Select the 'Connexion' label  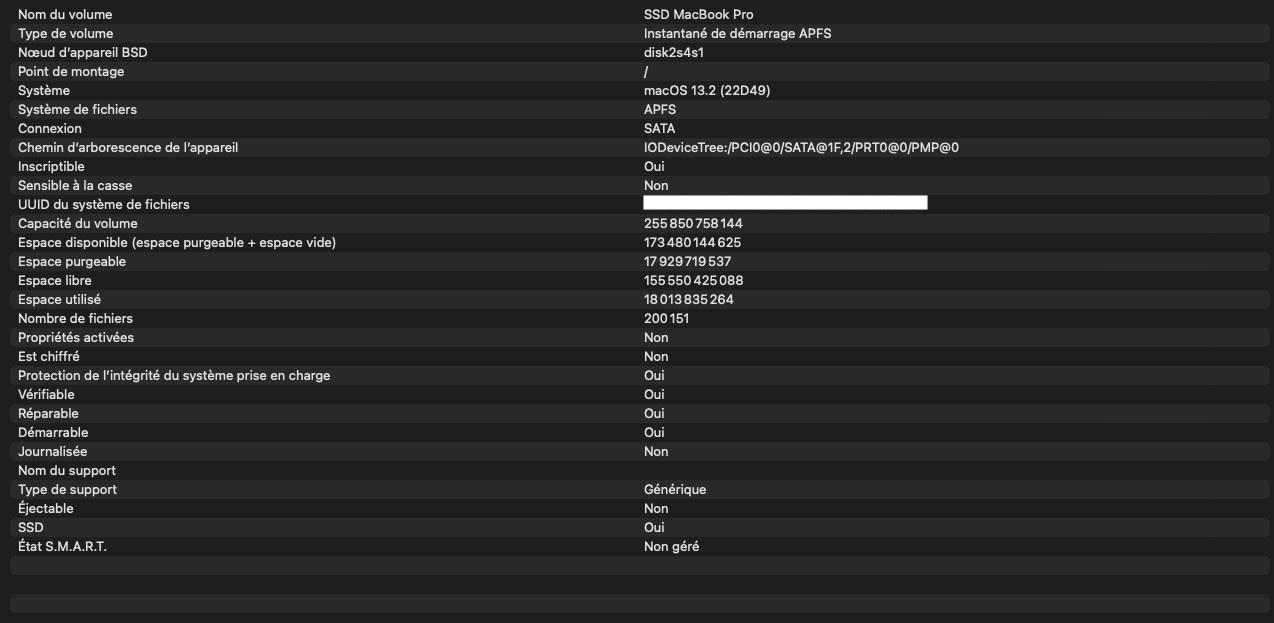50,129
